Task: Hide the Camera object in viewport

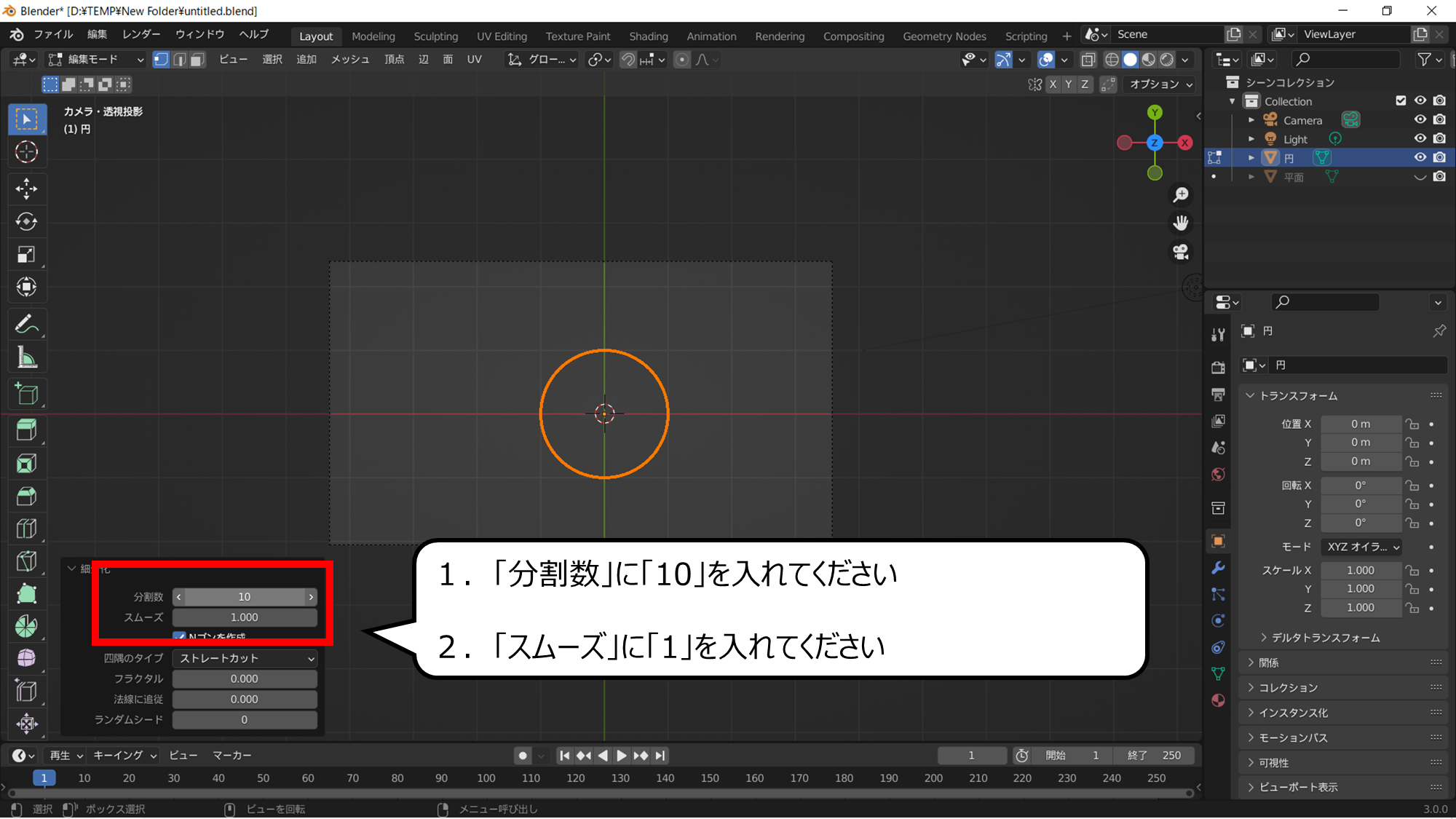Action: 1420,119
